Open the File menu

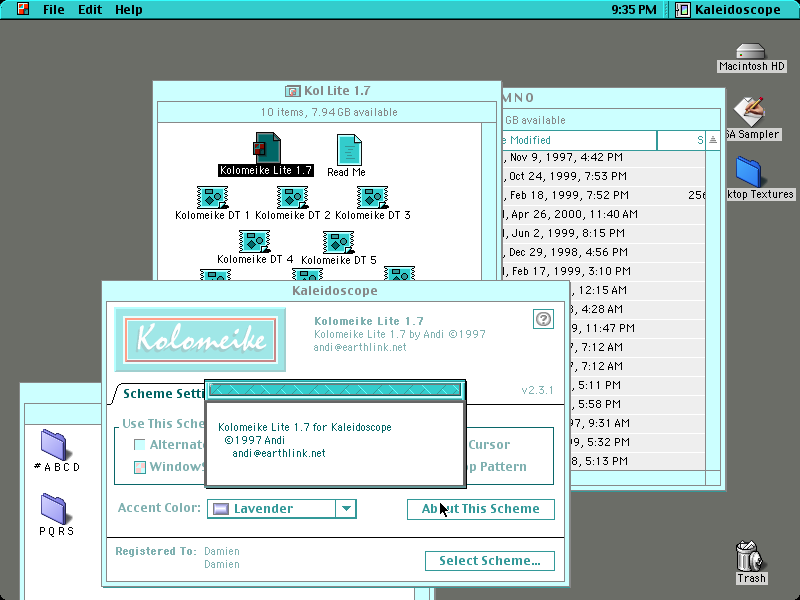(x=54, y=10)
